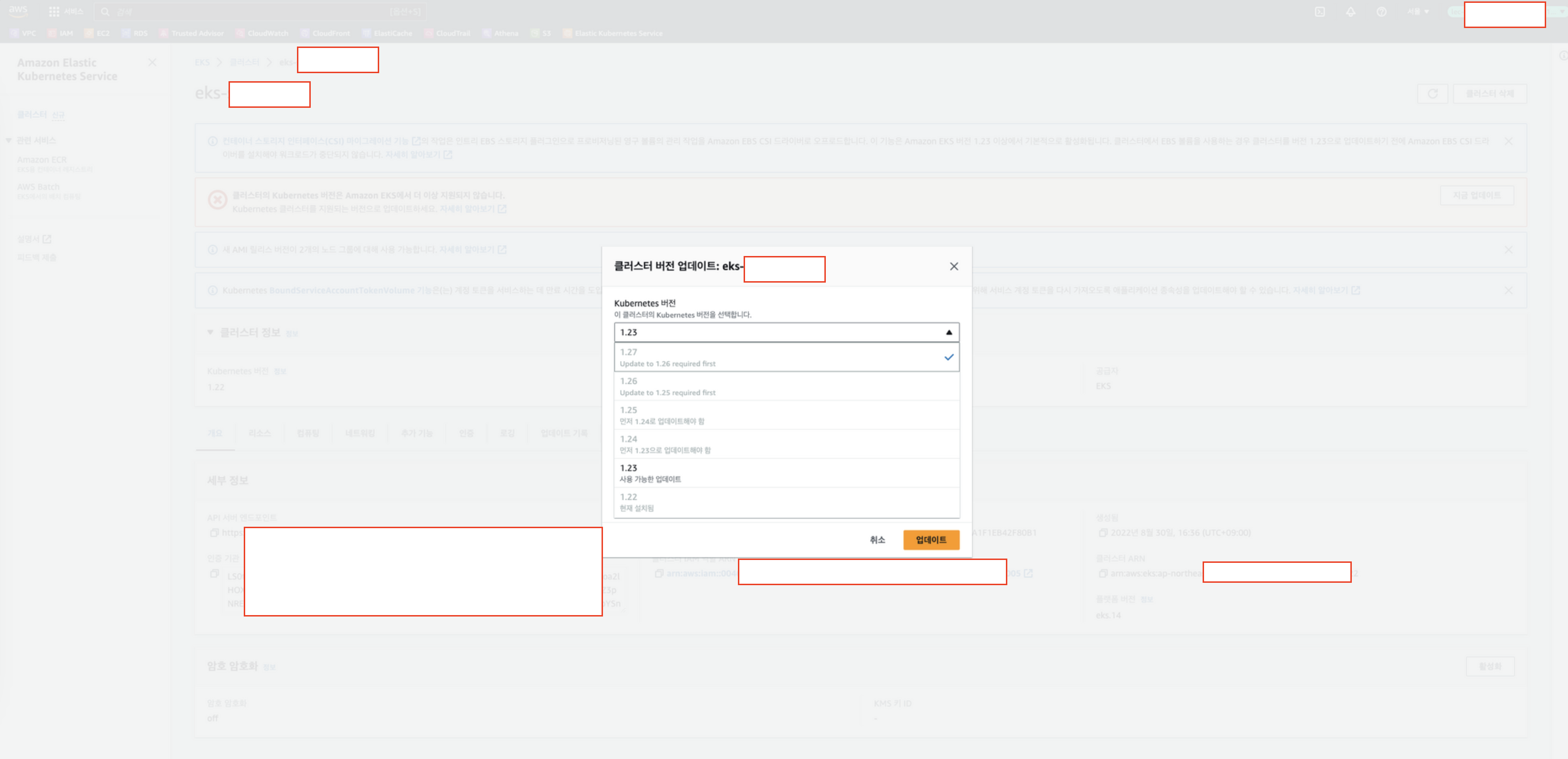Select version 1.23 available update option
This screenshot has width=1568, height=759.
pos(785,473)
